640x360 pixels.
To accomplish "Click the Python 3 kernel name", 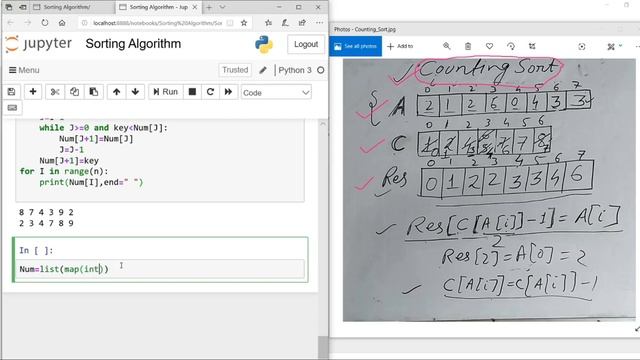I will tap(295, 70).
